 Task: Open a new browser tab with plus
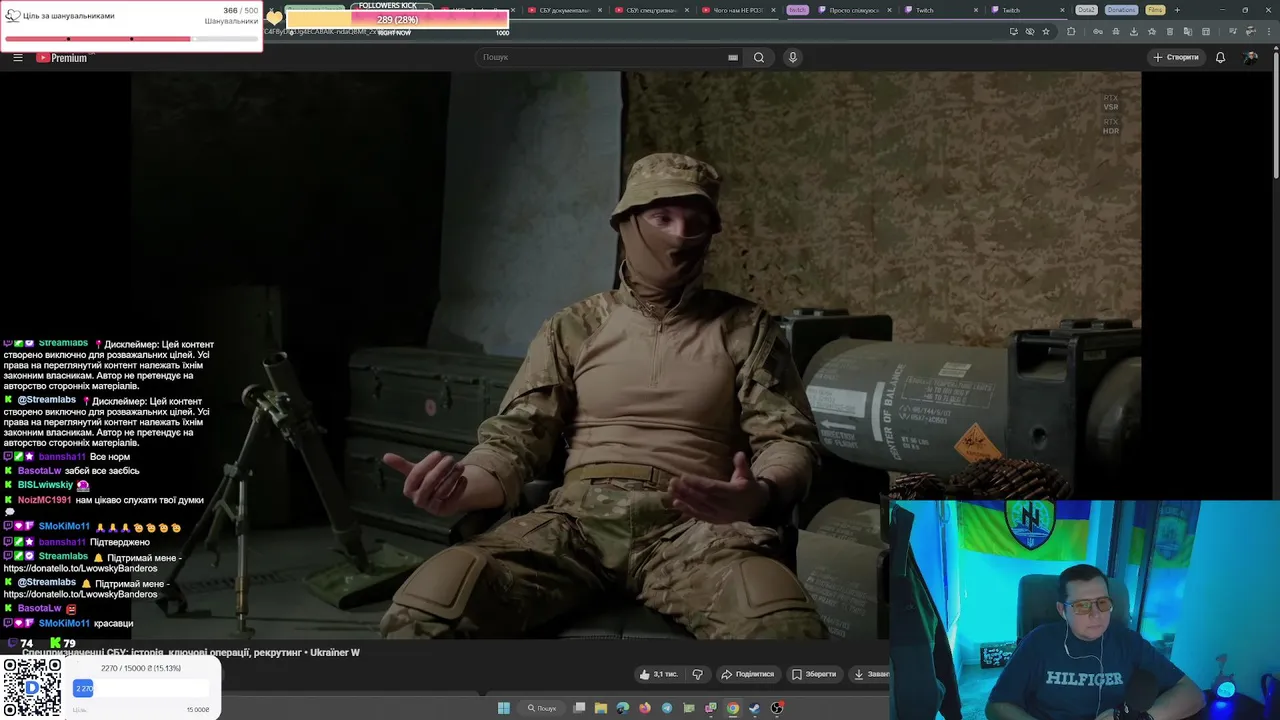pos(1177,10)
